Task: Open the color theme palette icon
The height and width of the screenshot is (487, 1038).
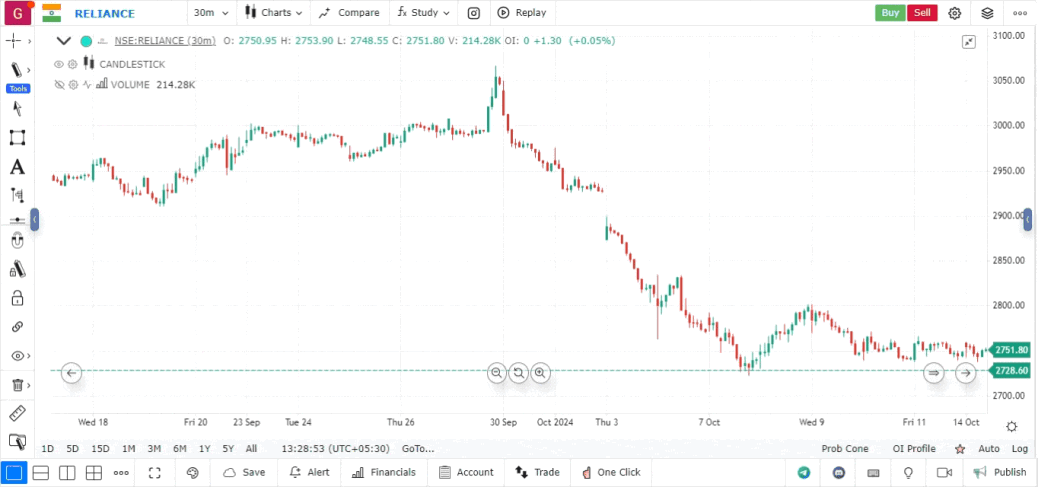Action: pos(193,472)
